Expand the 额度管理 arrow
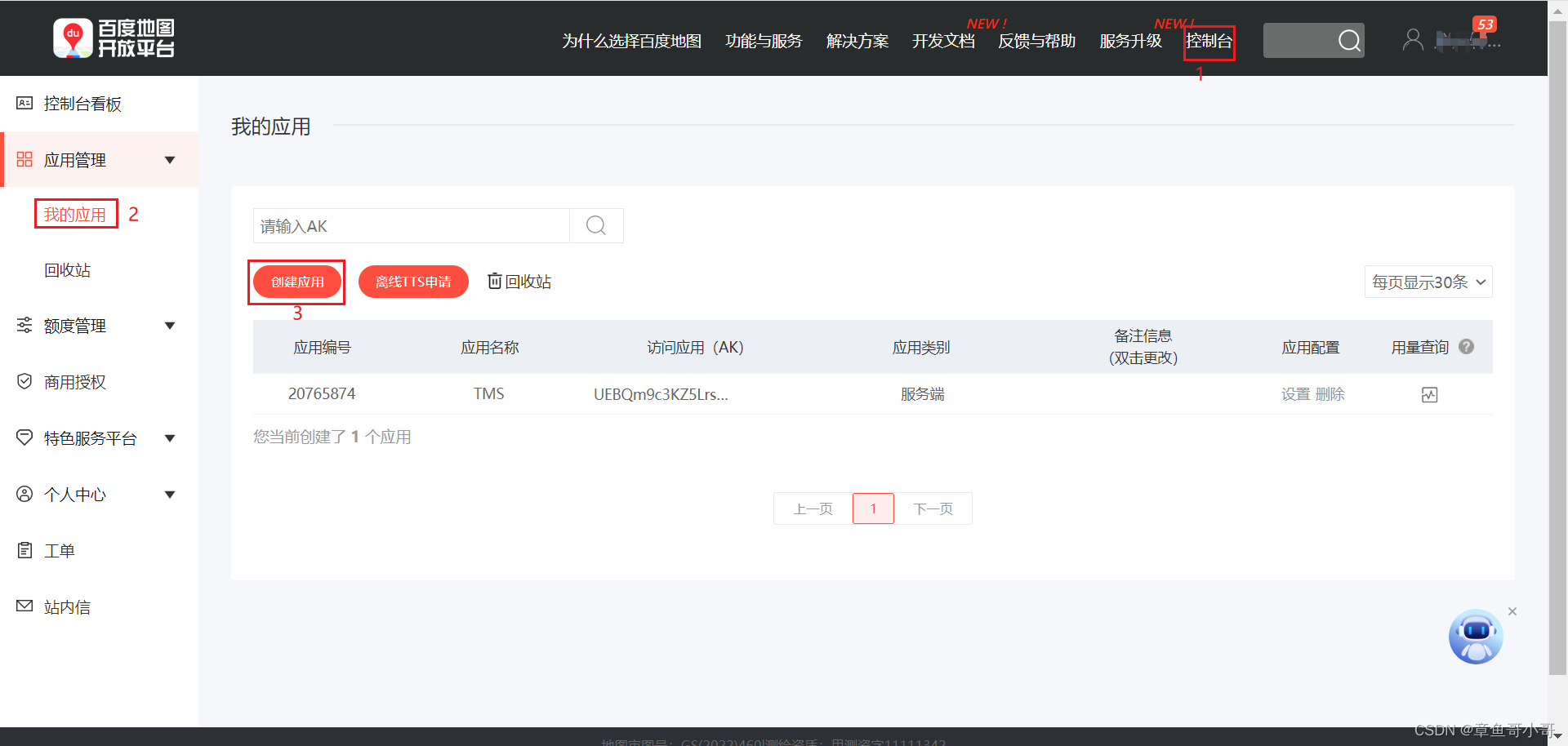1568x746 pixels. (x=170, y=326)
